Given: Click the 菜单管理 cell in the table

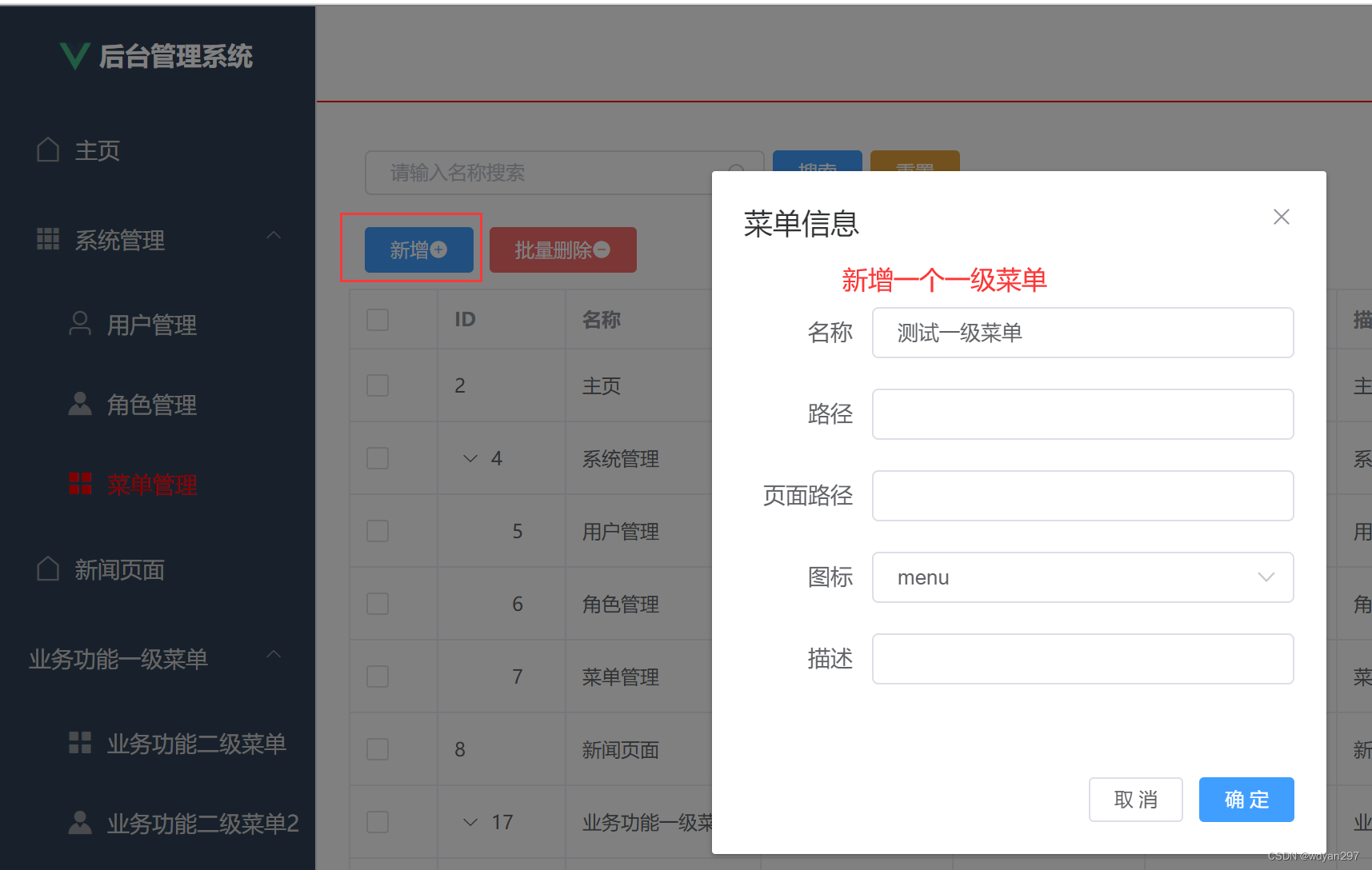Looking at the screenshot, I should click(x=621, y=677).
